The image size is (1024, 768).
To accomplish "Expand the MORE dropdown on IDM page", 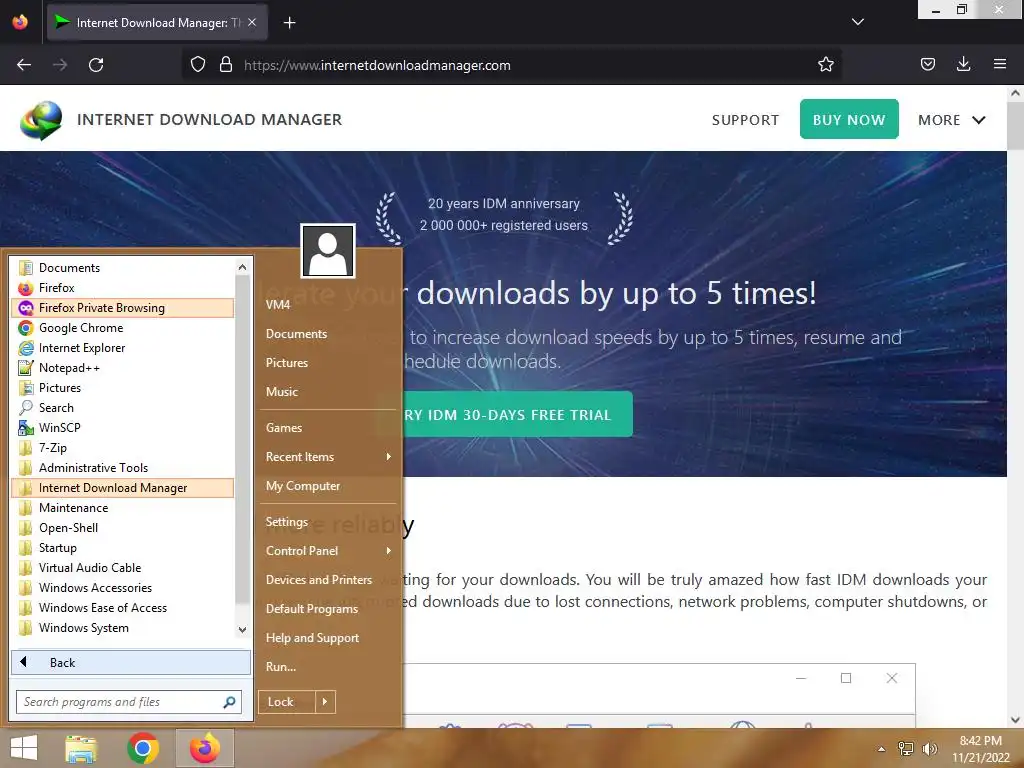I will click(x=952, y=120).
